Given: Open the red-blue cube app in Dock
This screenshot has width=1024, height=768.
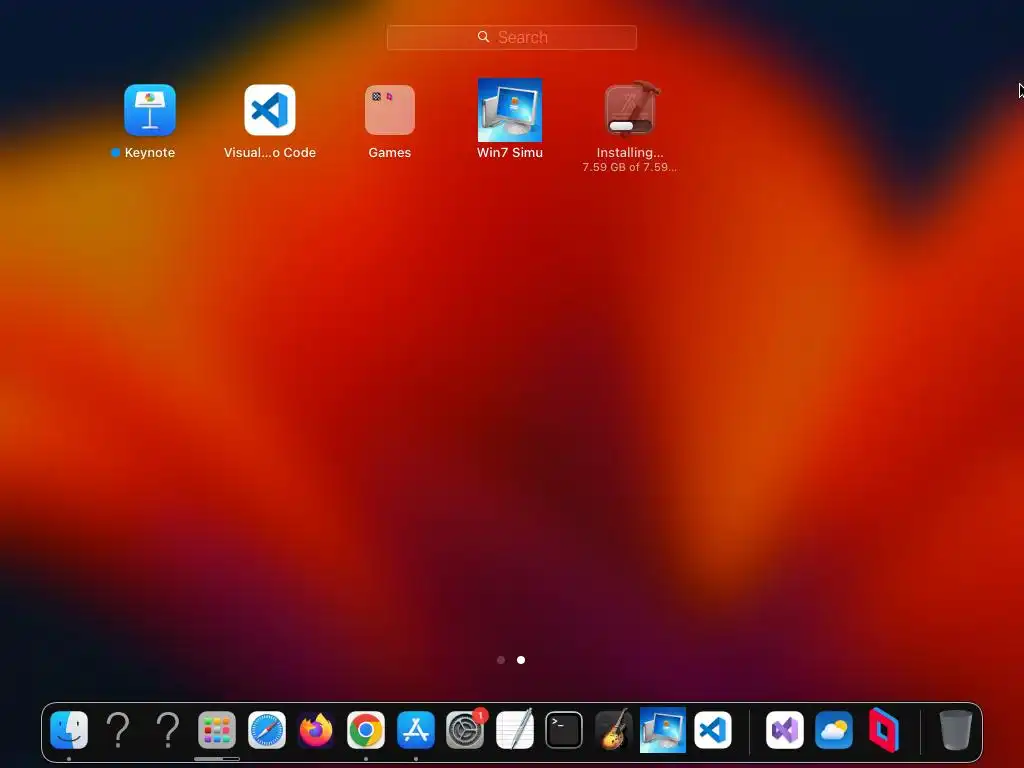Looking at the screenshot, I should coord(884,729).
